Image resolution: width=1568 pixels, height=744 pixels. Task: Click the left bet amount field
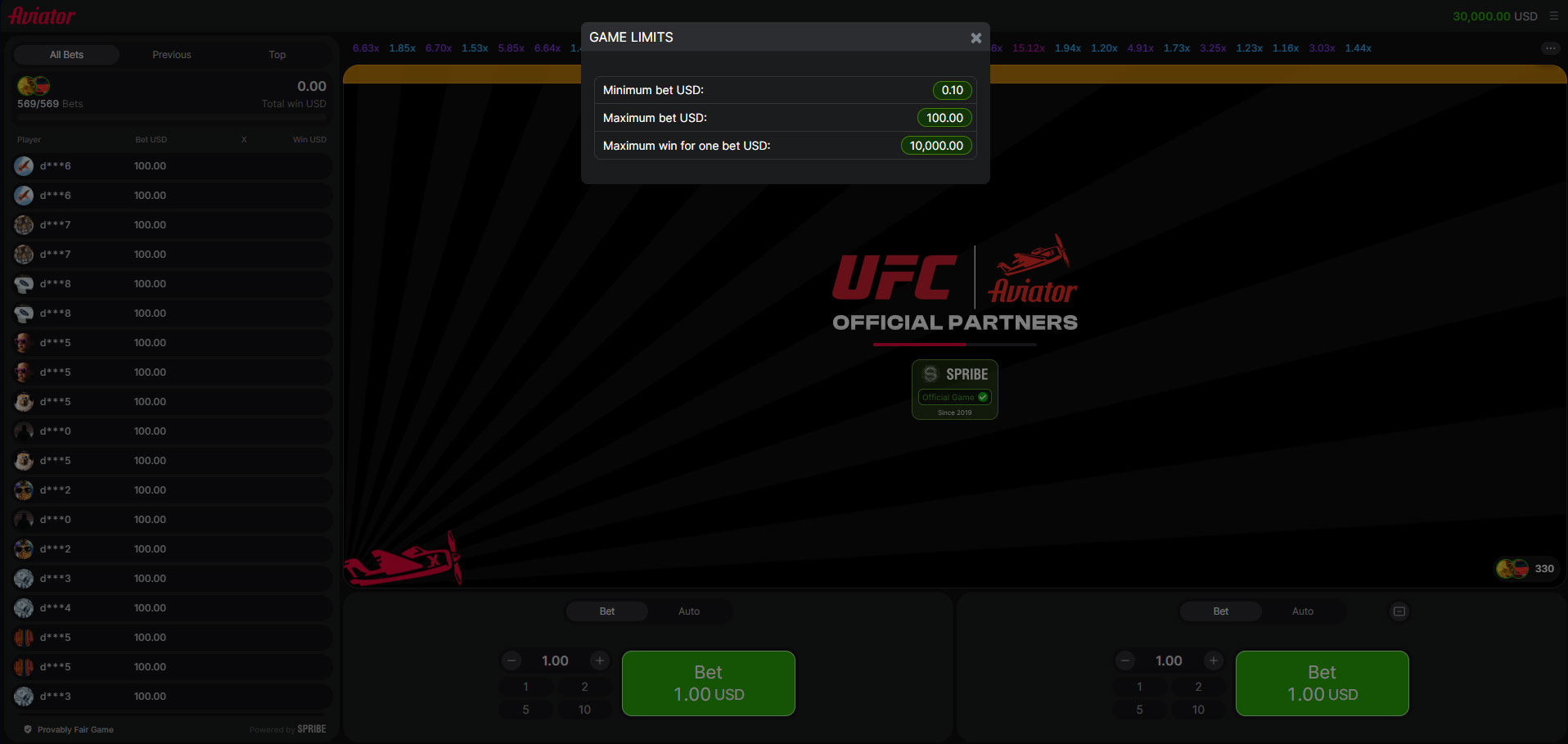555,661
